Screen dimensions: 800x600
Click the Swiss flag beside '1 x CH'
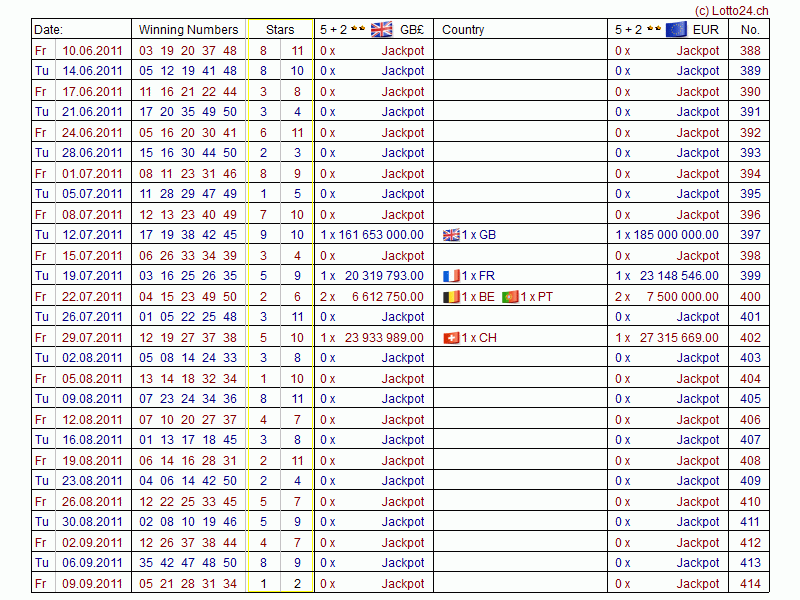(x=451, y=338)
